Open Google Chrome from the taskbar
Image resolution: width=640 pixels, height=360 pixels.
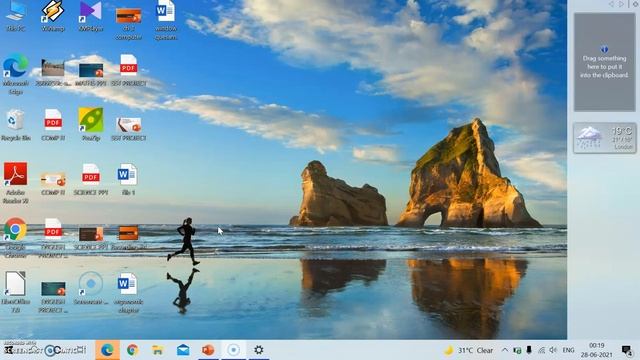pyautogui.click(x=132, y=350)
